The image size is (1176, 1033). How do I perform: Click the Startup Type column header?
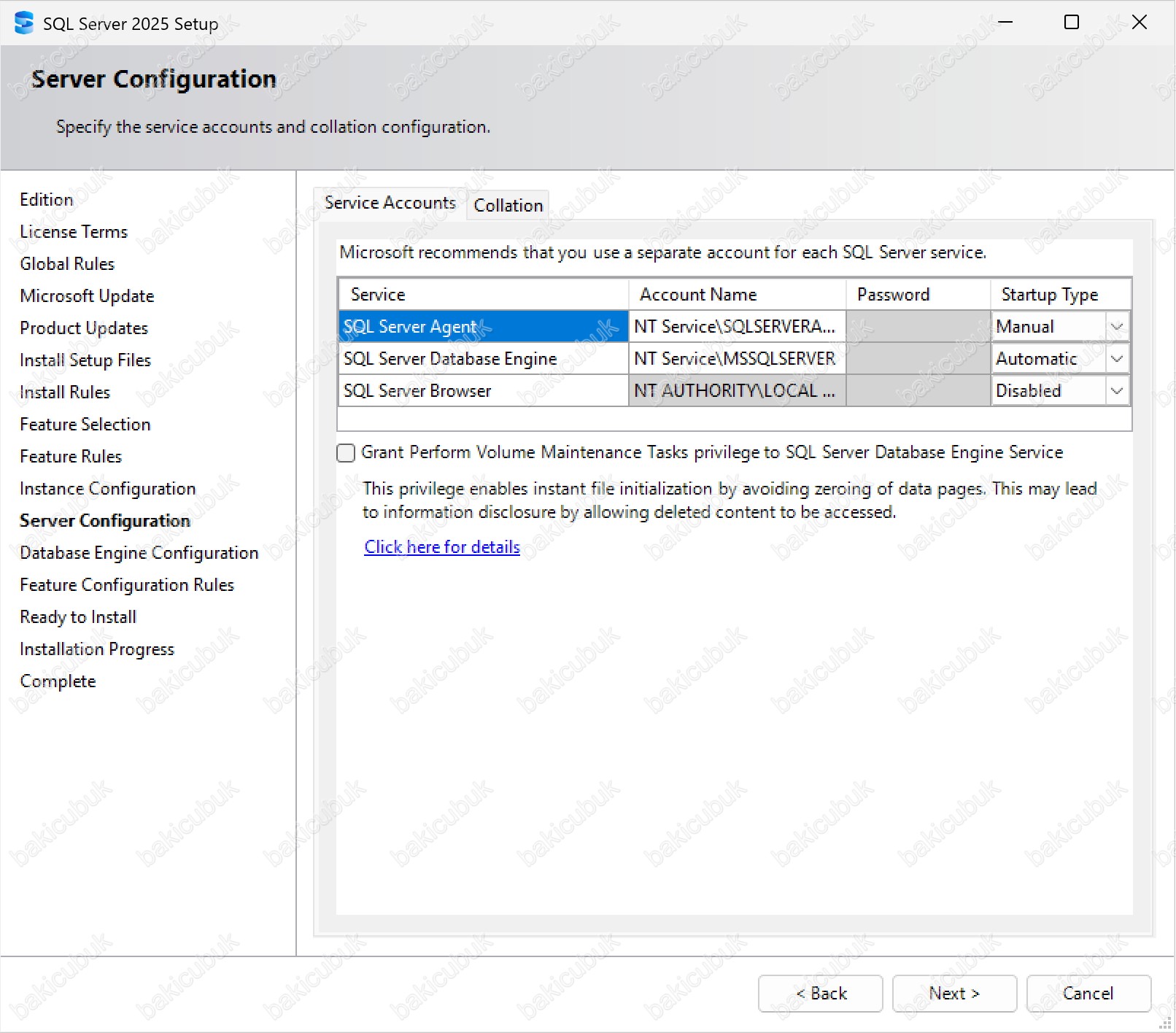click(x=1061, y=295)
